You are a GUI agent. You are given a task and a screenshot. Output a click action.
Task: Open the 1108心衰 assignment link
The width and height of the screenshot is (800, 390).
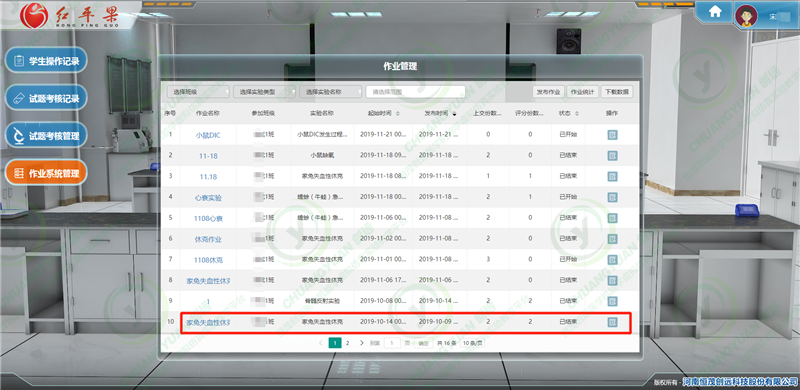pos(208,218)
